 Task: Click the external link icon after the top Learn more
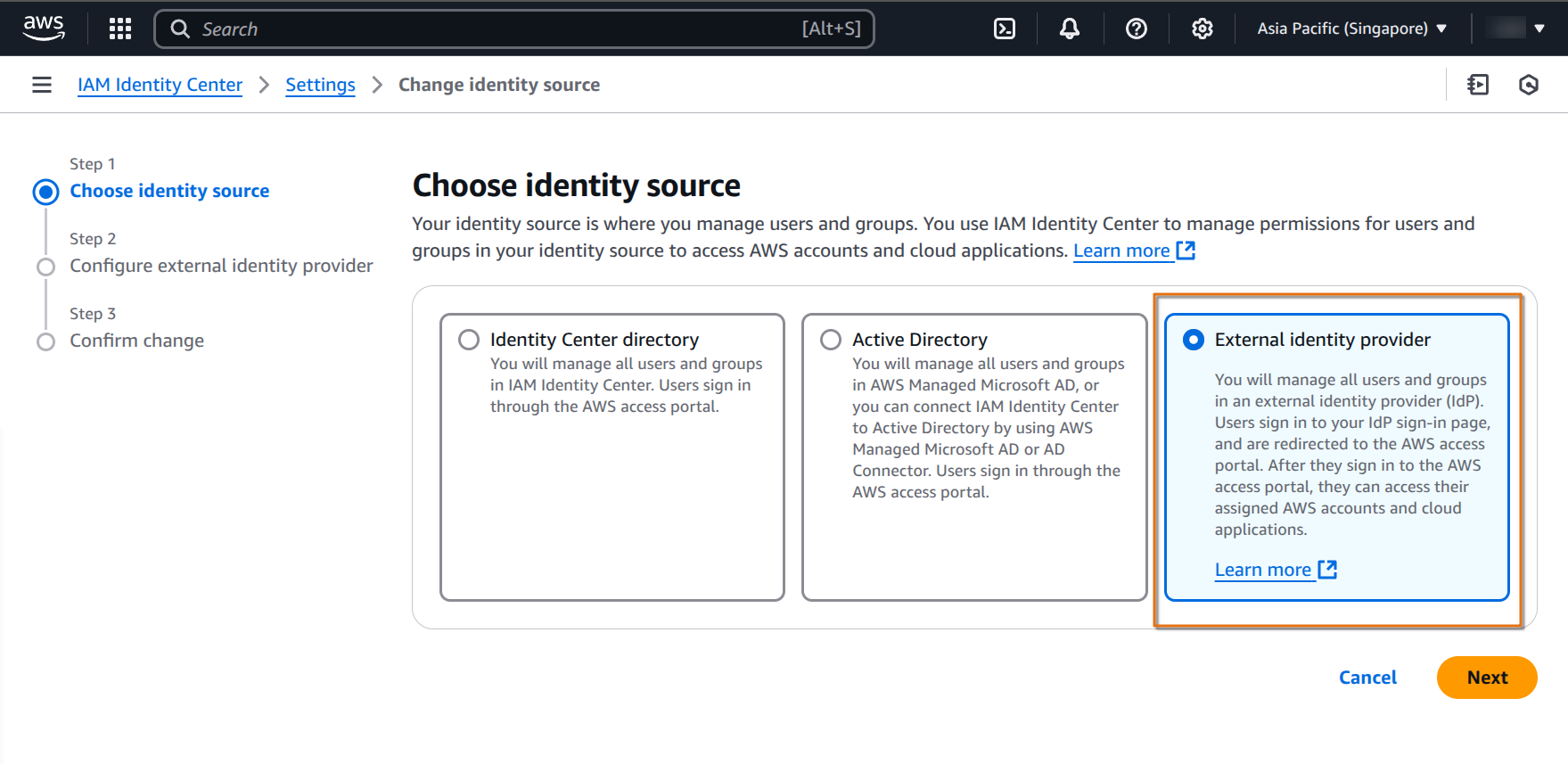click(1186, 251)
